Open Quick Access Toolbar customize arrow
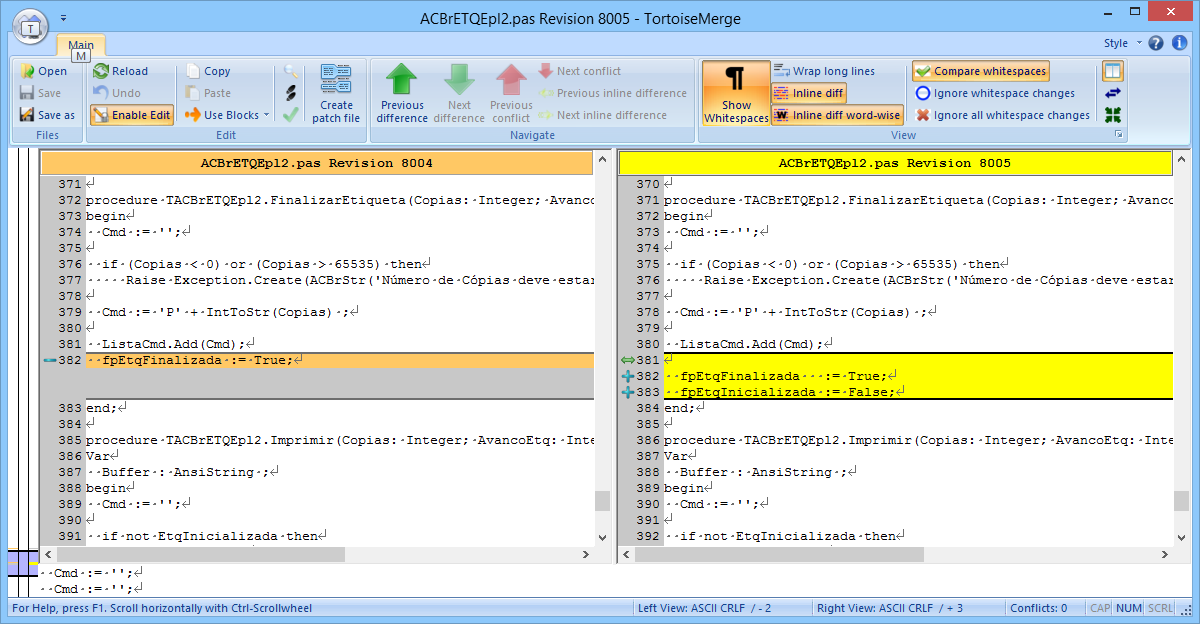 point(64,17)
